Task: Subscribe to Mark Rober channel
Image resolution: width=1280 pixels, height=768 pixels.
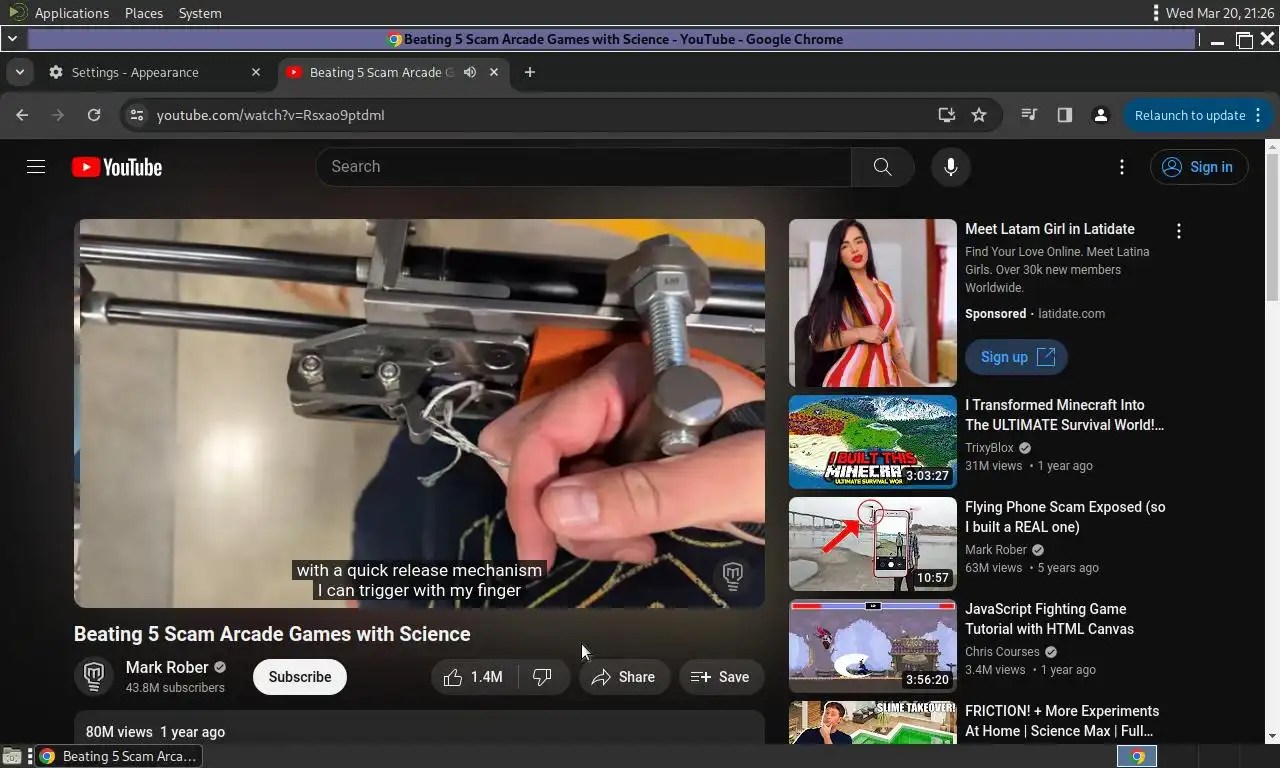Action: point(300,677)
